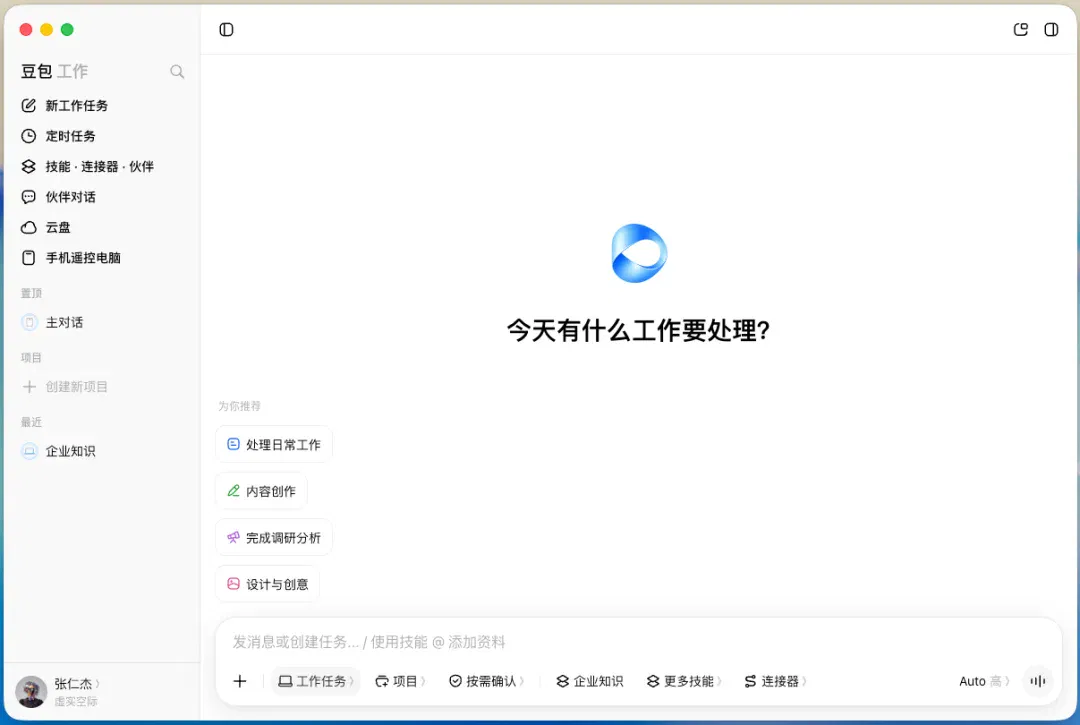Click the clock icon beside 定时任务
Viewport: 1080px width, 725px height.
click(28, 136)
